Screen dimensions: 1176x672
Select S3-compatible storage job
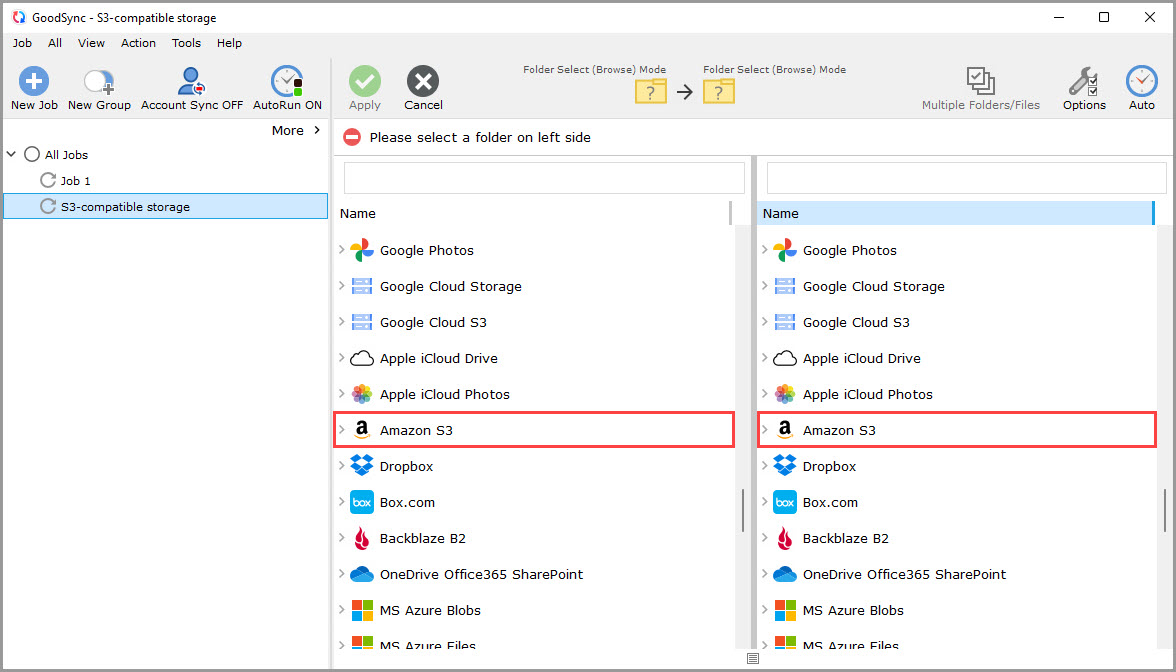coord(166,206)
